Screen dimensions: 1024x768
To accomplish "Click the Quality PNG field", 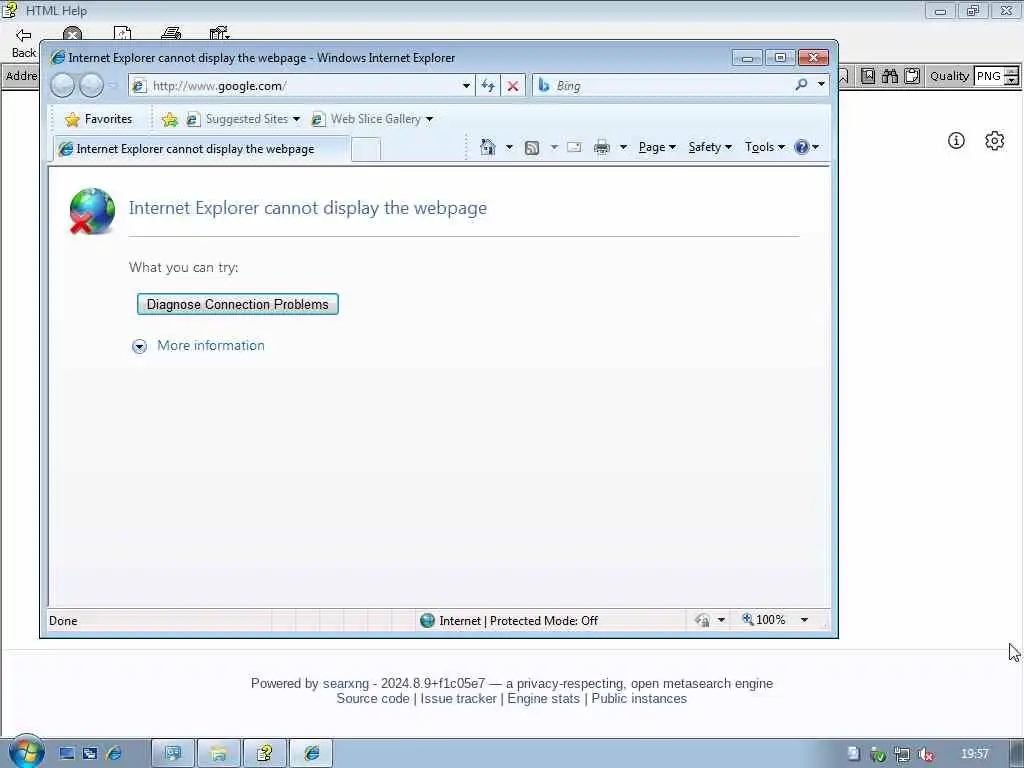I will pos(989,76).
